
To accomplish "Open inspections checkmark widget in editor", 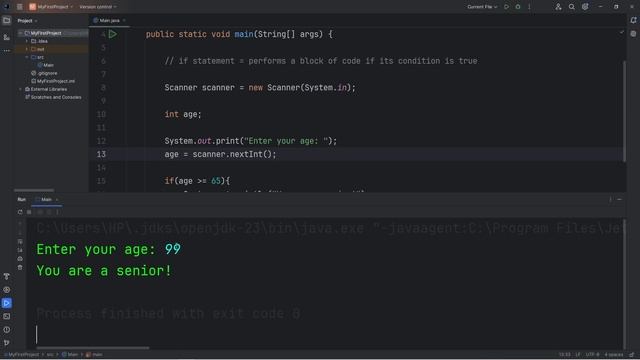I will pyautogui.click(x=621, y=32).
